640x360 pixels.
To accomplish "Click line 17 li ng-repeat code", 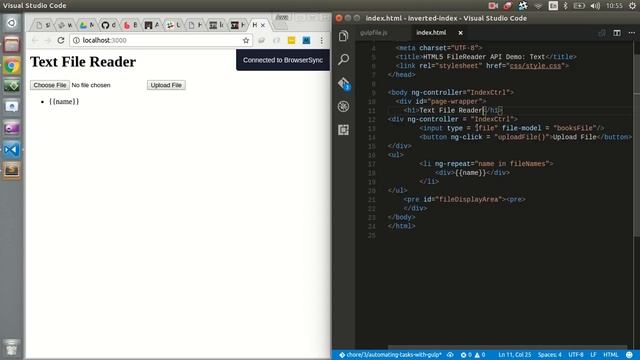I will pos(486,164).
